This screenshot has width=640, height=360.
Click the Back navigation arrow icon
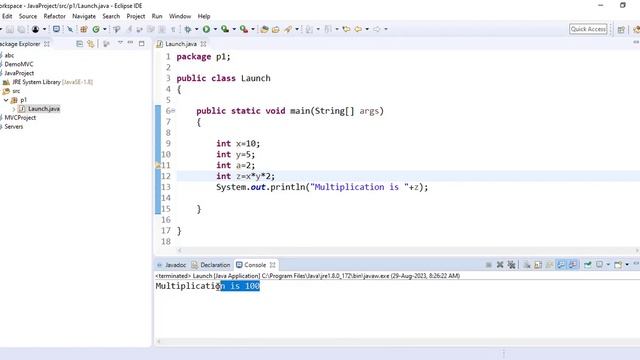(x=358, y=29)
